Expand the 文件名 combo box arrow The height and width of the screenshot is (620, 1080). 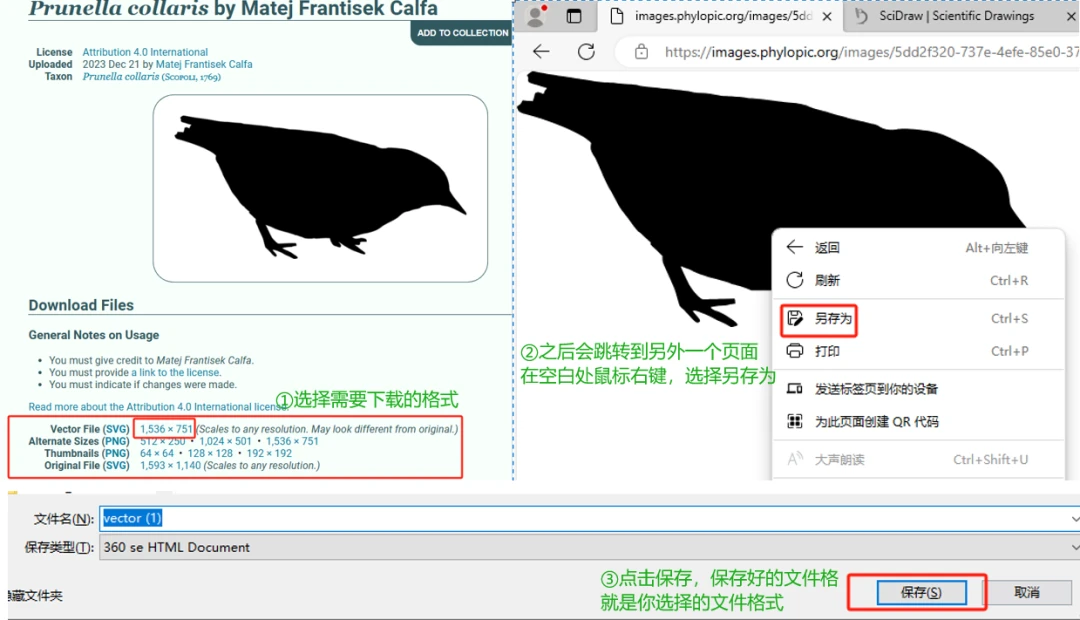pyautogui.click(x=1074, y=519)
